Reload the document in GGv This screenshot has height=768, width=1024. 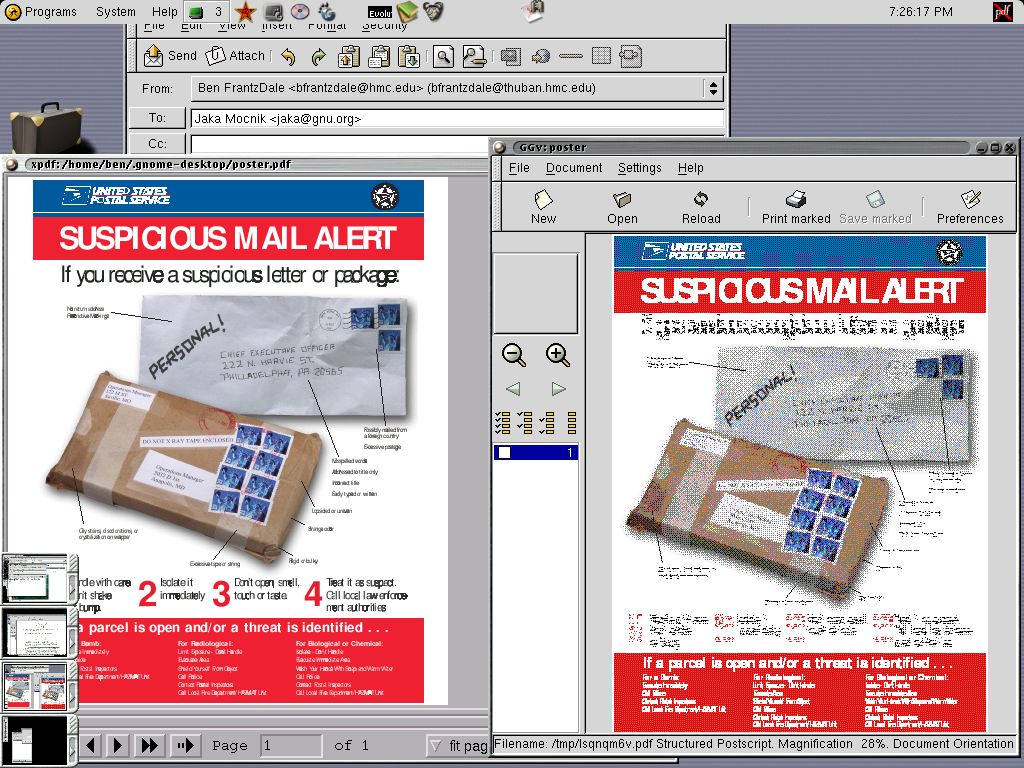(701, 207)
